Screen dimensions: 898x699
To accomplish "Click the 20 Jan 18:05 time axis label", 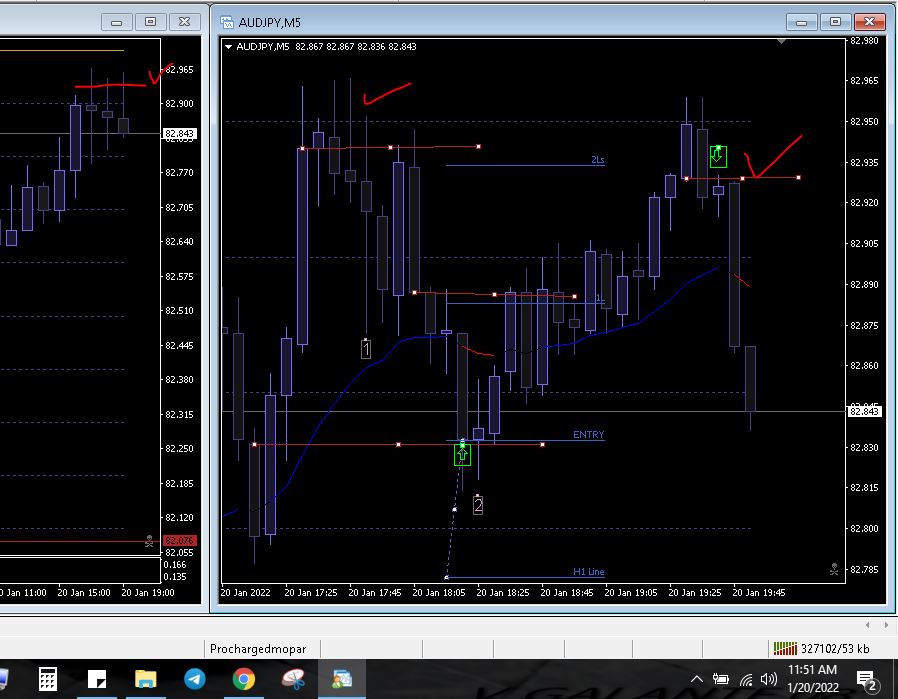I will (439, 593).
